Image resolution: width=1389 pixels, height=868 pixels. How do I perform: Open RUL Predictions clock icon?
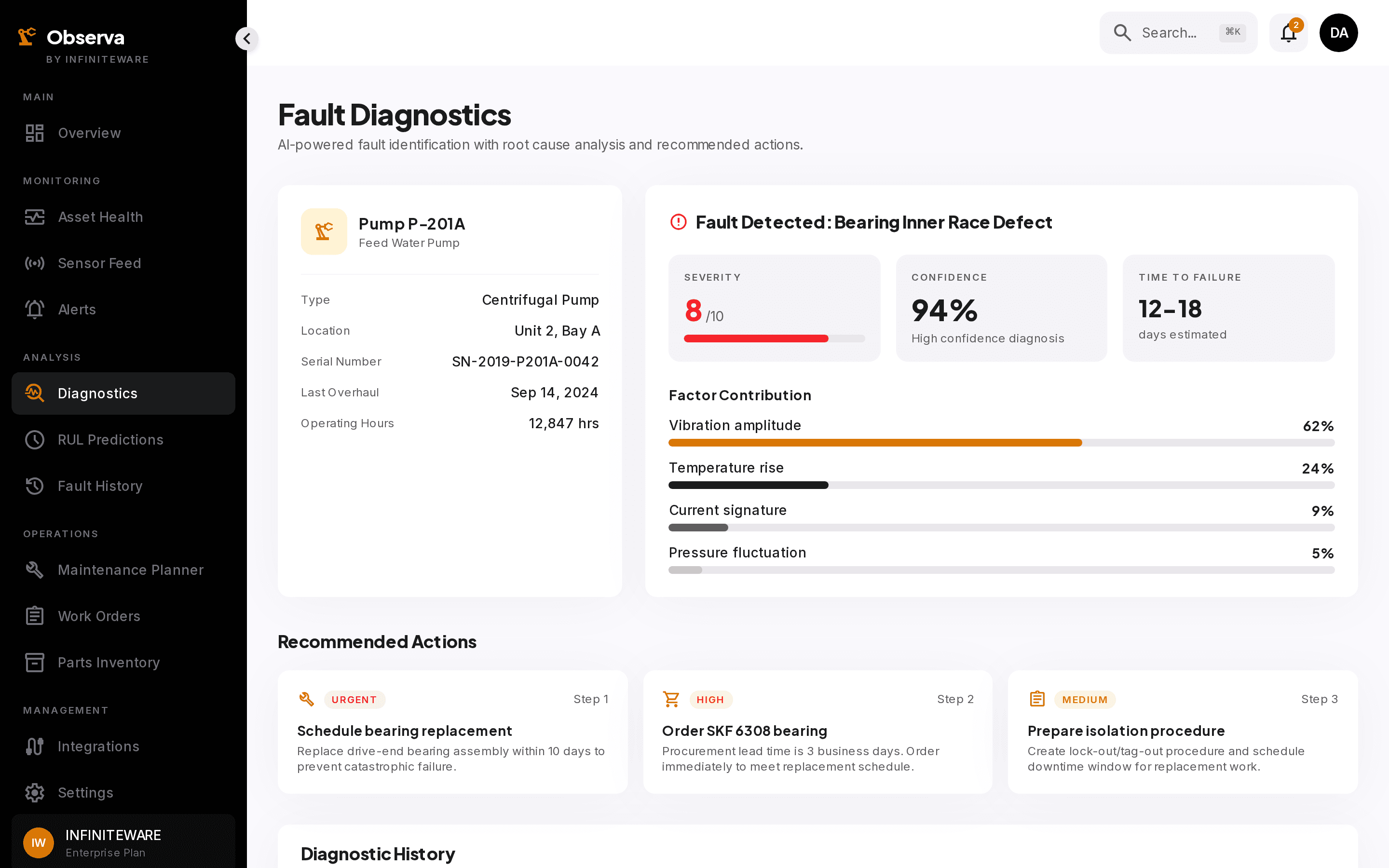(x=34, y=440)
